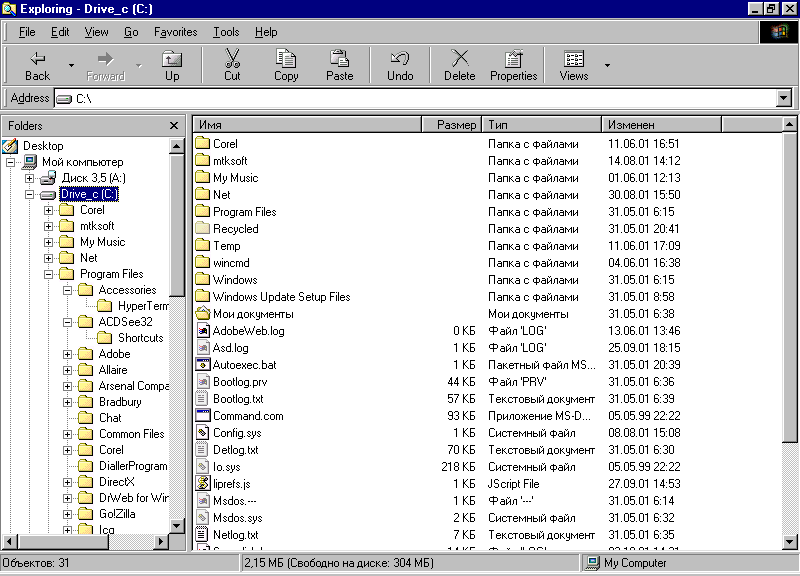Open the Edit menu

[60, 32]
